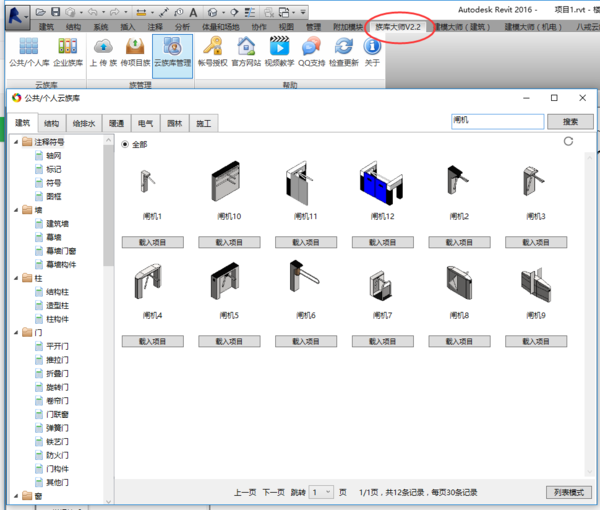
Task: Collapse the 注释符号 tree folder
Action: [15, 143]
